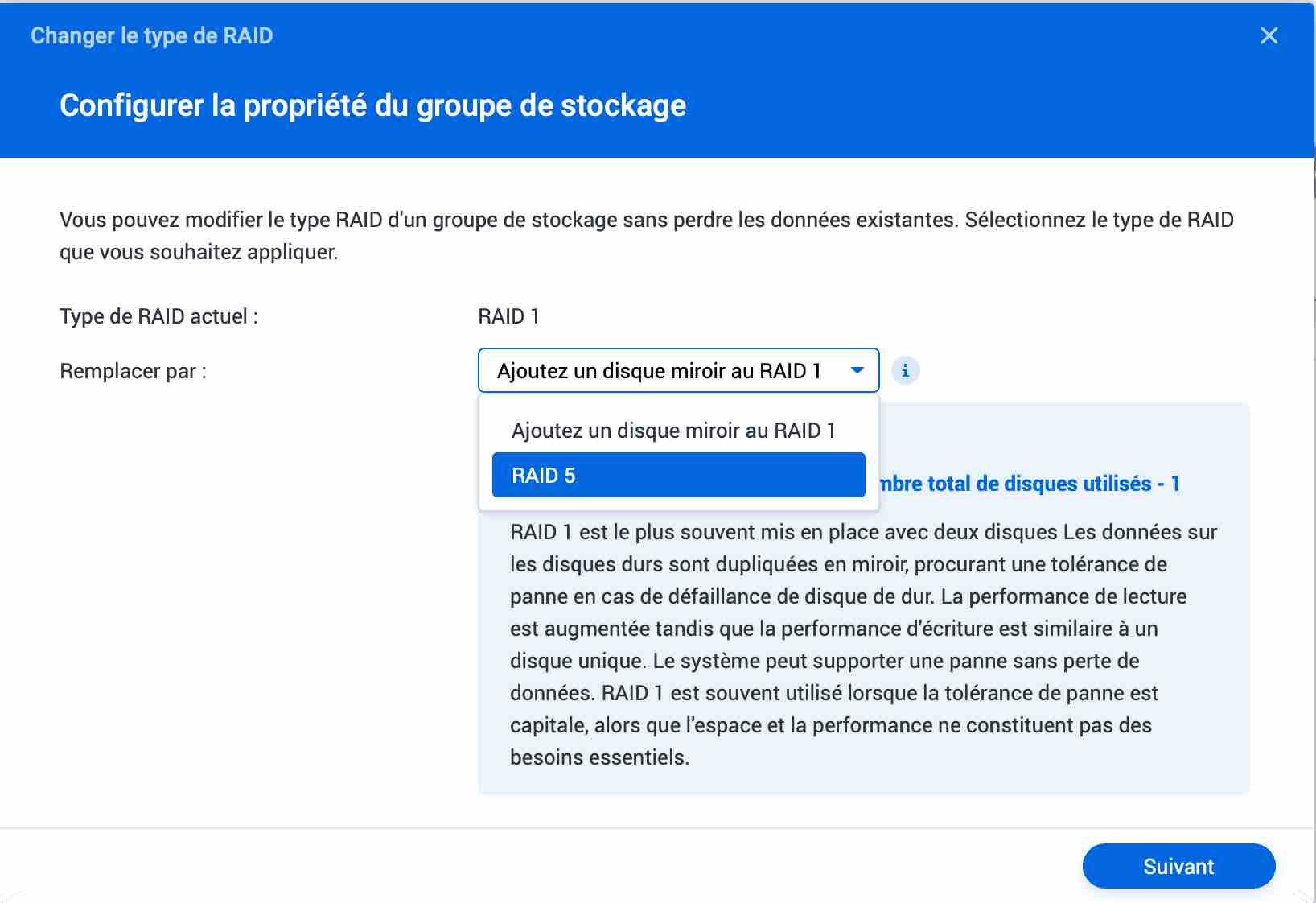The width and height of the screenshot is (1316, 903).
Task: Click the "Changer le type de RAID" title
Action: pyautogui.click(x=151, y=35)
